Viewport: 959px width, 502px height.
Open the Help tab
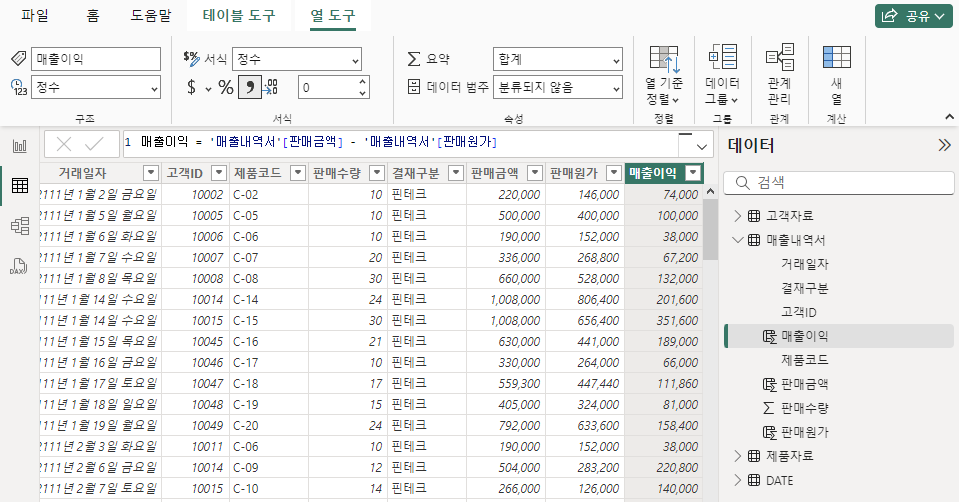point(151,16)
